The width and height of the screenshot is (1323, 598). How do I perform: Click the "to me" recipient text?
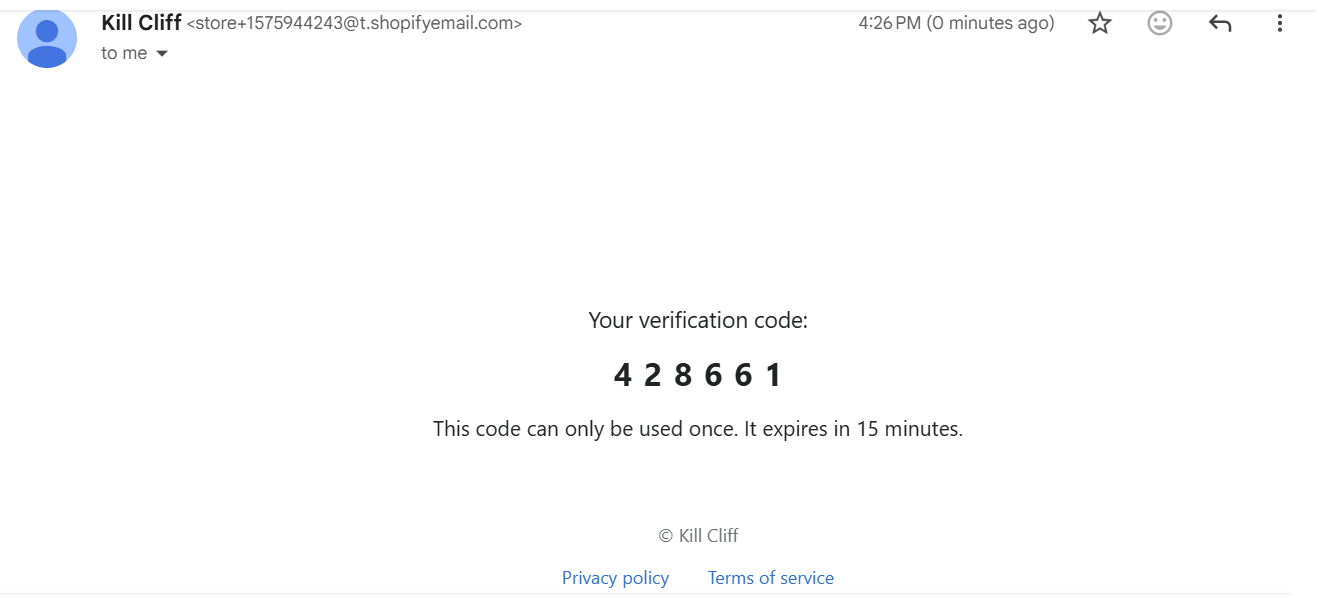pos(124,54)
